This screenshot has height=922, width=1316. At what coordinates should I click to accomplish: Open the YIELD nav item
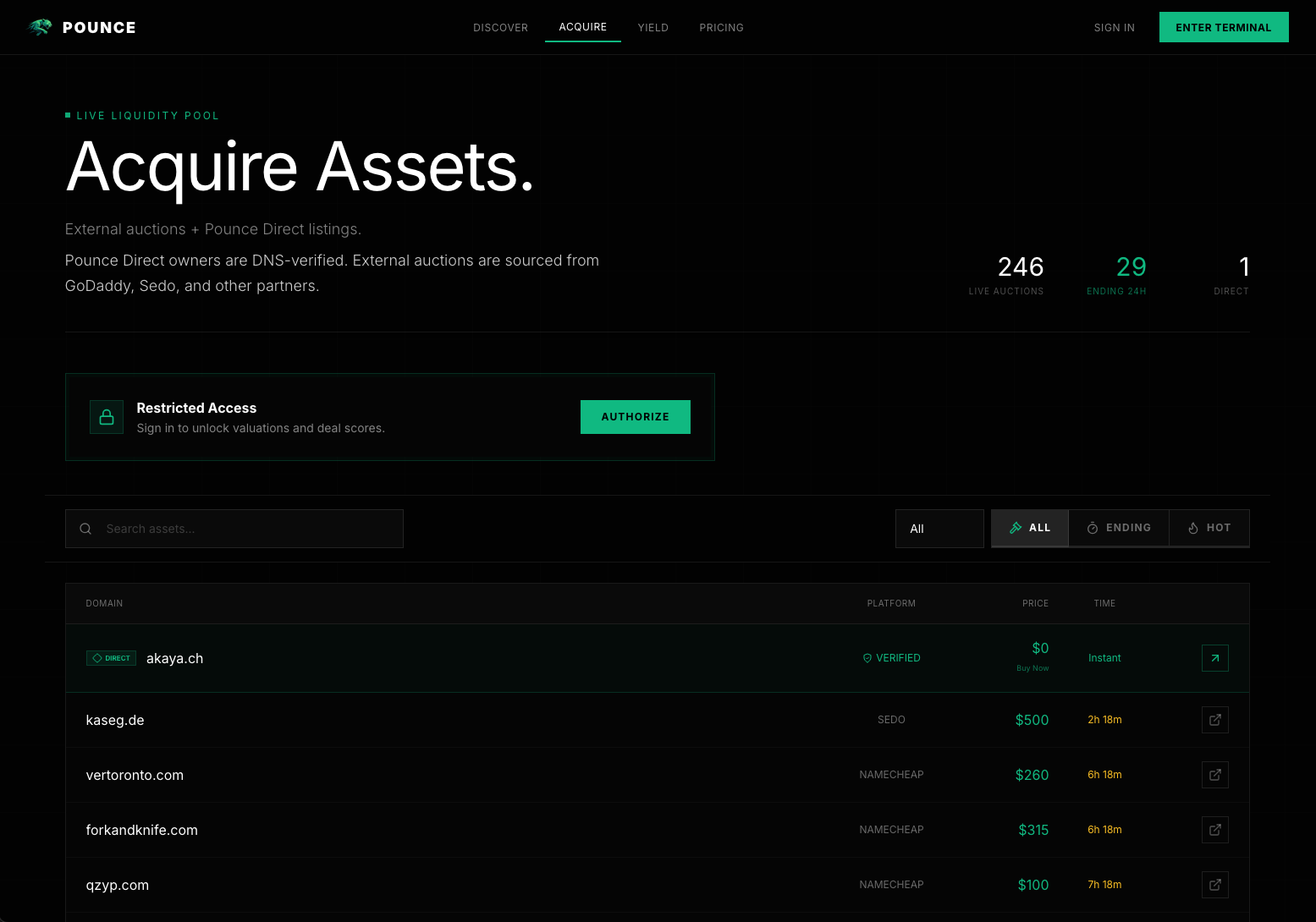tap(653, 28)
